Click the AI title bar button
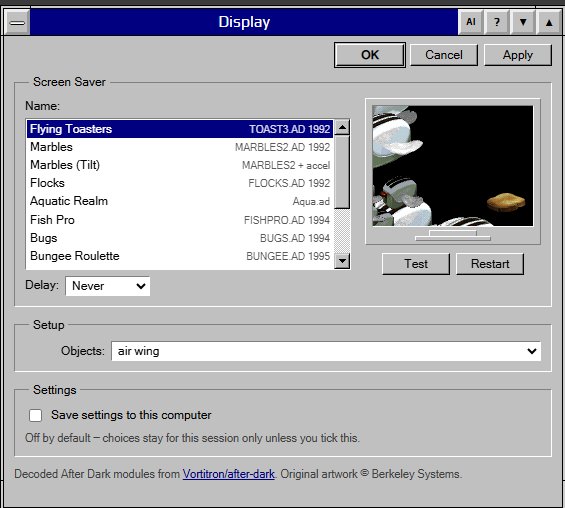 pos(471,22)
